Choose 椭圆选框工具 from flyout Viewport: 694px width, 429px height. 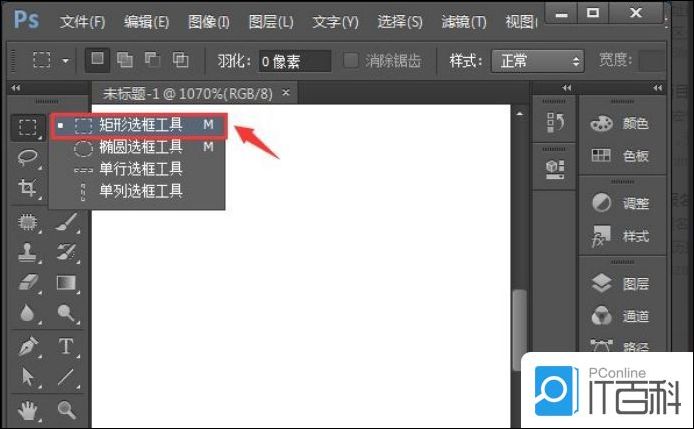[x=139, y=147]
